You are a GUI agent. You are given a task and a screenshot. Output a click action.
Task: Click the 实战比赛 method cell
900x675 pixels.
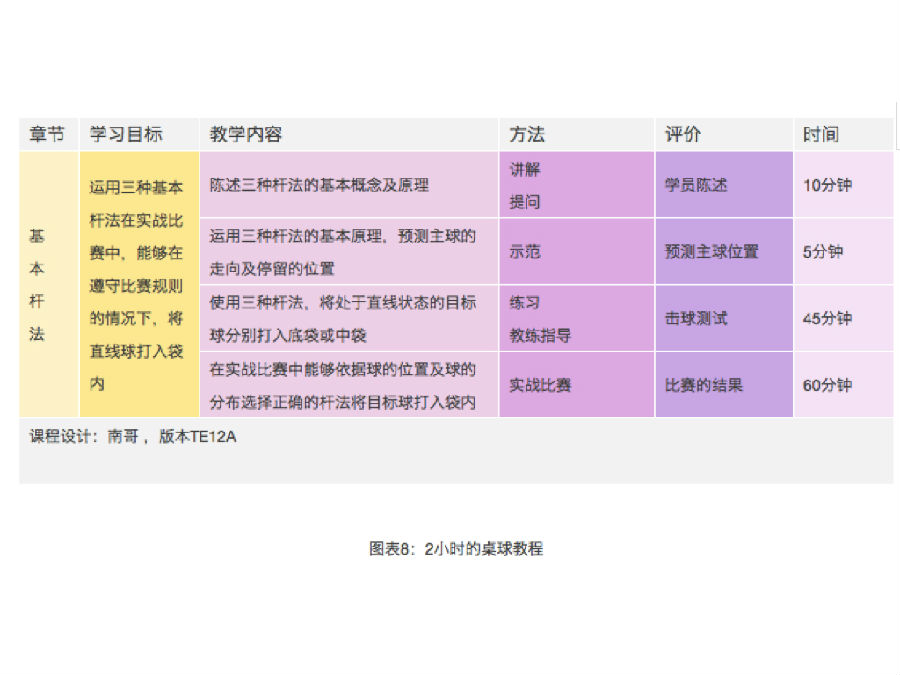[577, 385]
